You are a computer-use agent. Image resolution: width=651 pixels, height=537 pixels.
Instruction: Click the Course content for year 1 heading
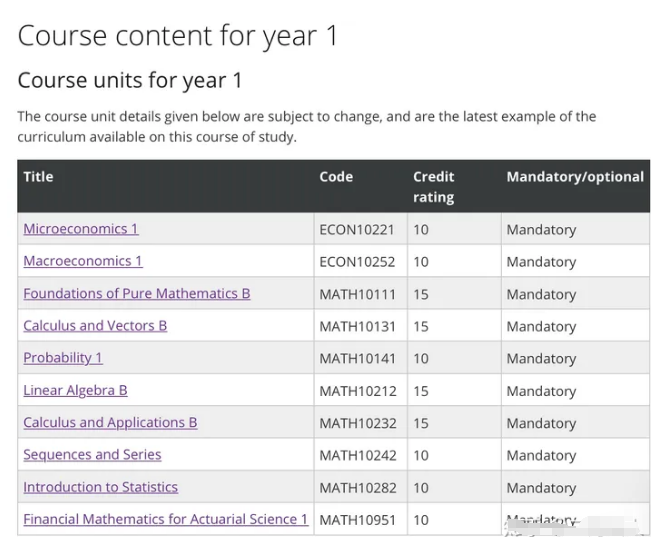[178, 36]
